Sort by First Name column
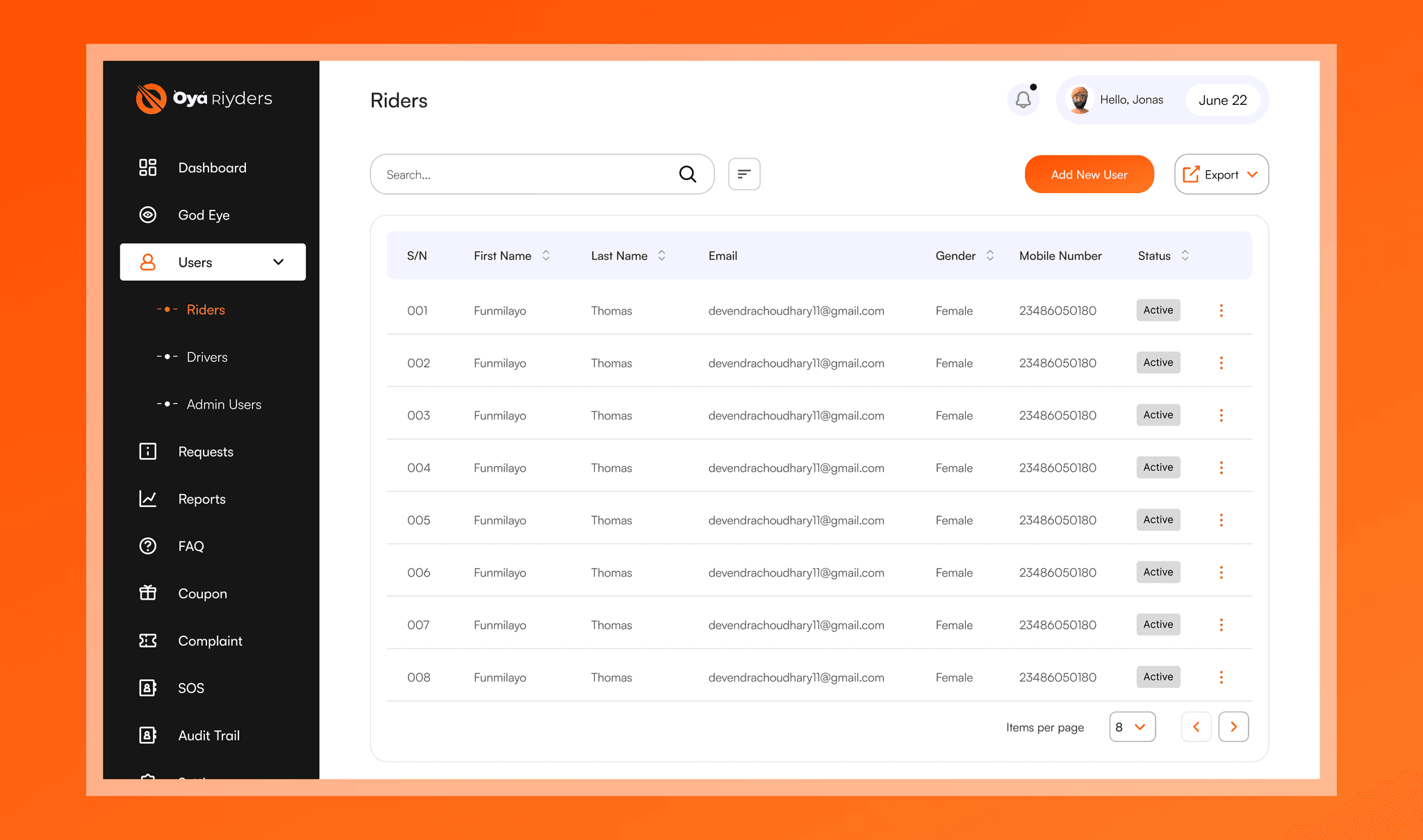Viewport: 1423px width, 840px height. [x=546, y=256]
